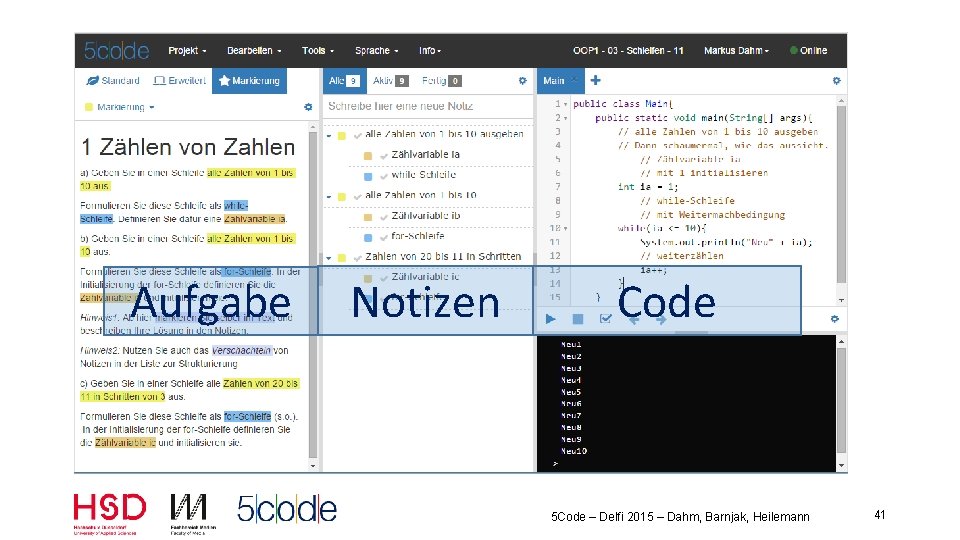Filter notes by Fertig tab
The width and height of the screenshot is (960, 540).
click(441, 81)
